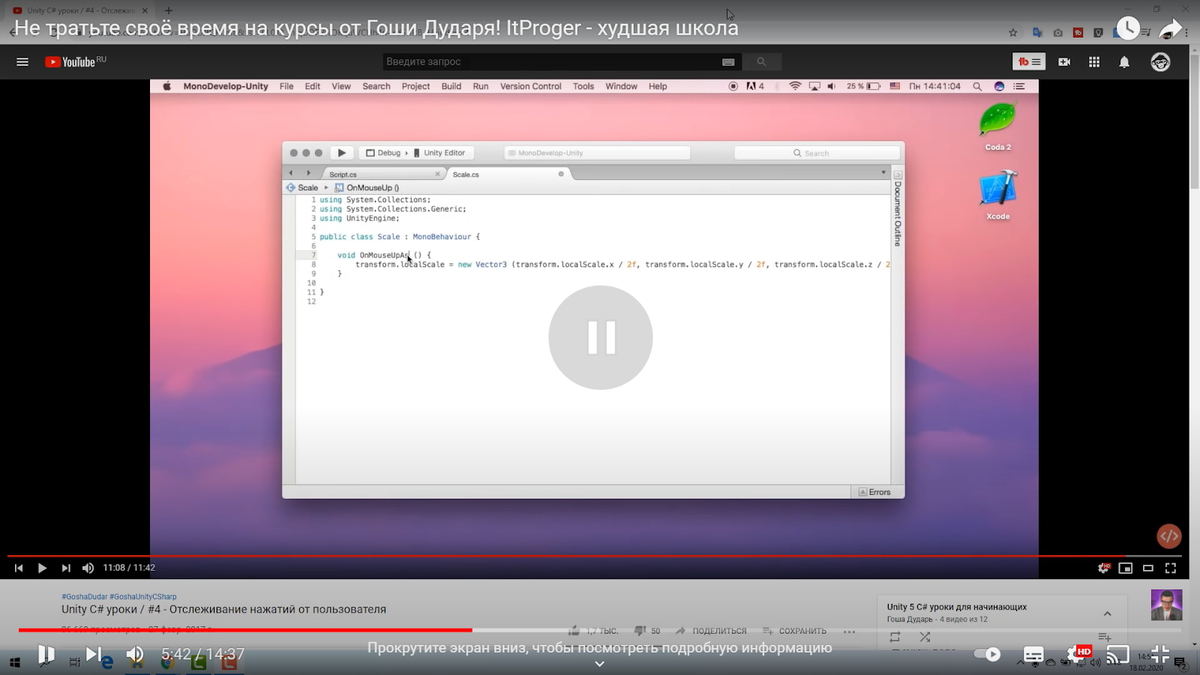The image size is (1200, 675).
Task: Click ПОДЕЛИТЬСЯ share button under video
Action: click(711, 631)
